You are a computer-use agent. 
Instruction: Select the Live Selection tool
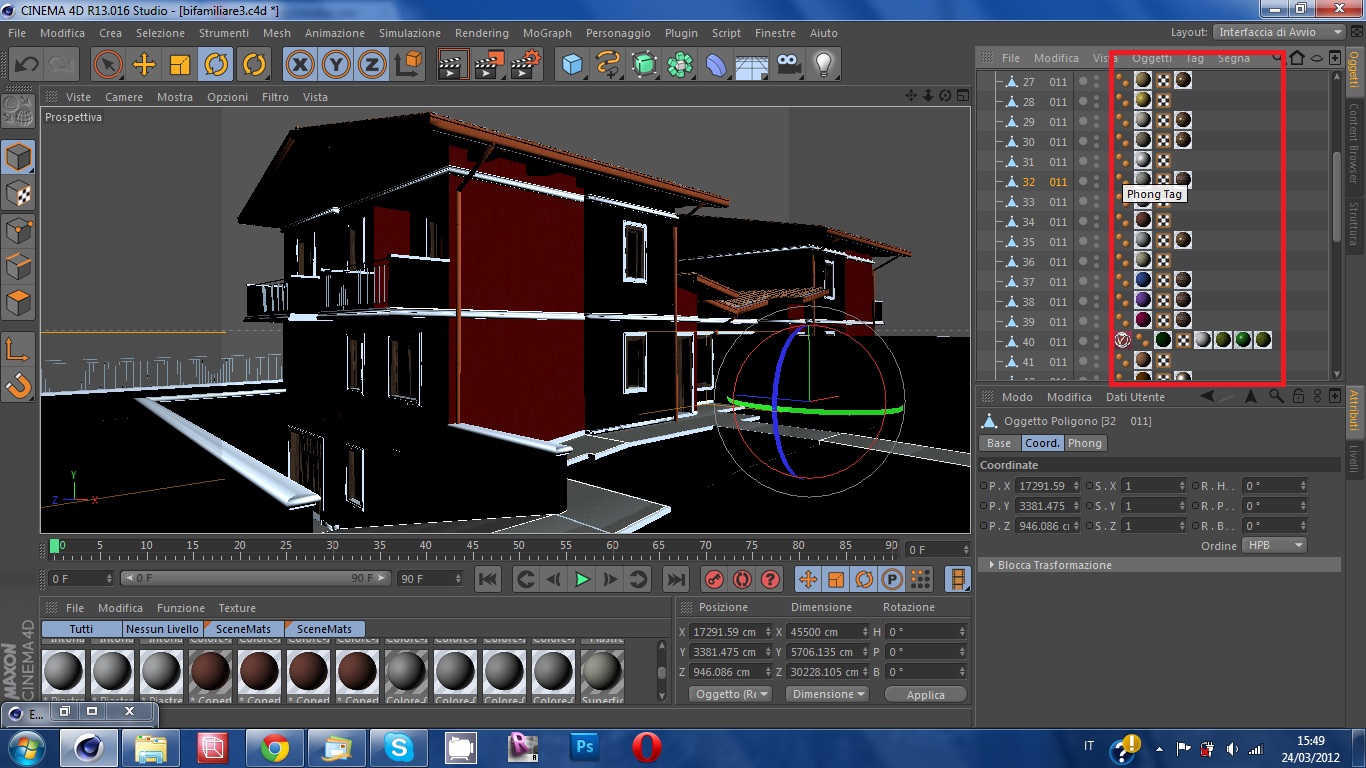click(108, 65)
